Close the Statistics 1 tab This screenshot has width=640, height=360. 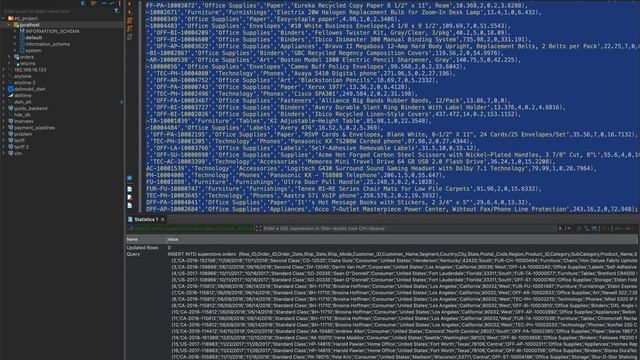tap(162, 220)
